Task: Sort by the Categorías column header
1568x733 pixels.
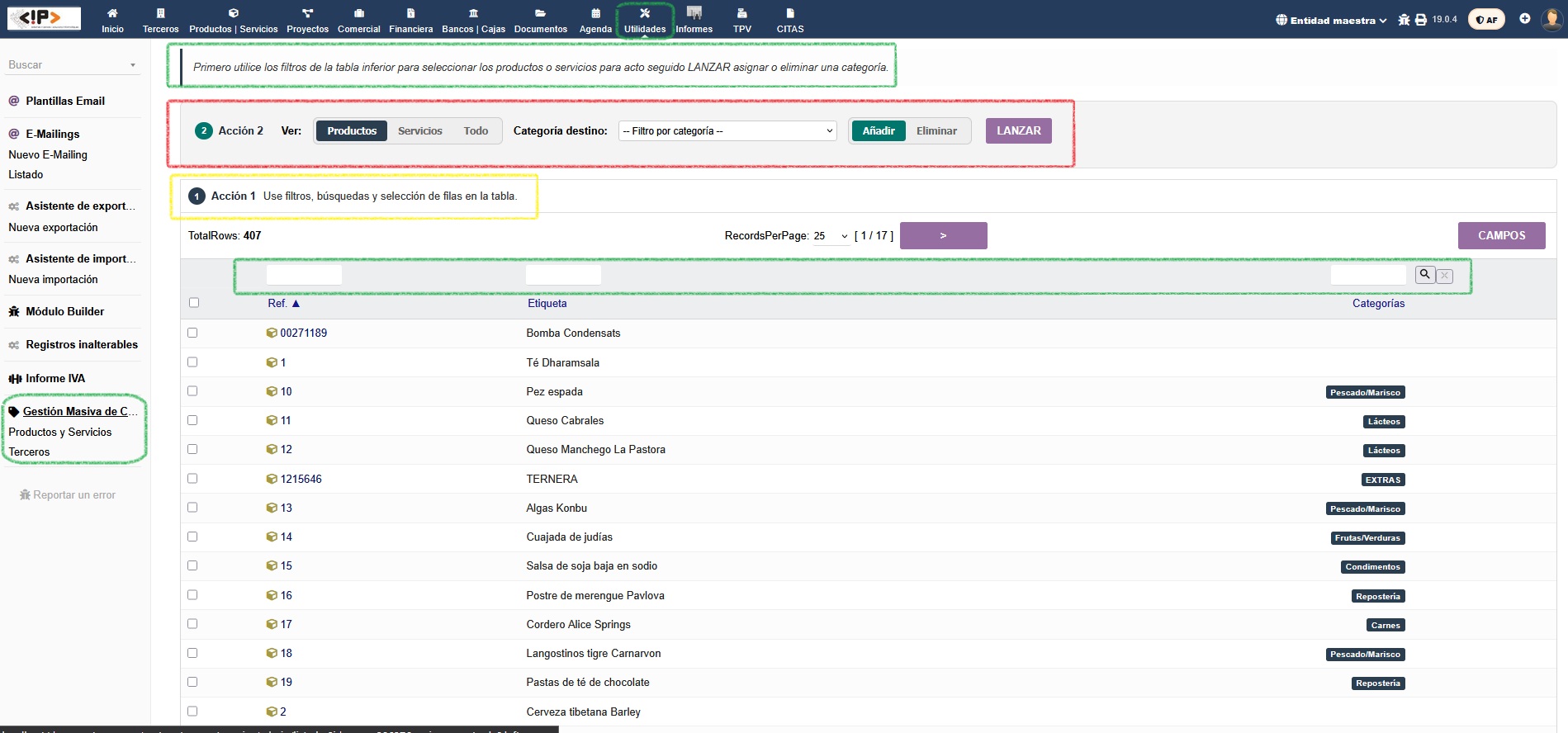Action: point(1378,304)
